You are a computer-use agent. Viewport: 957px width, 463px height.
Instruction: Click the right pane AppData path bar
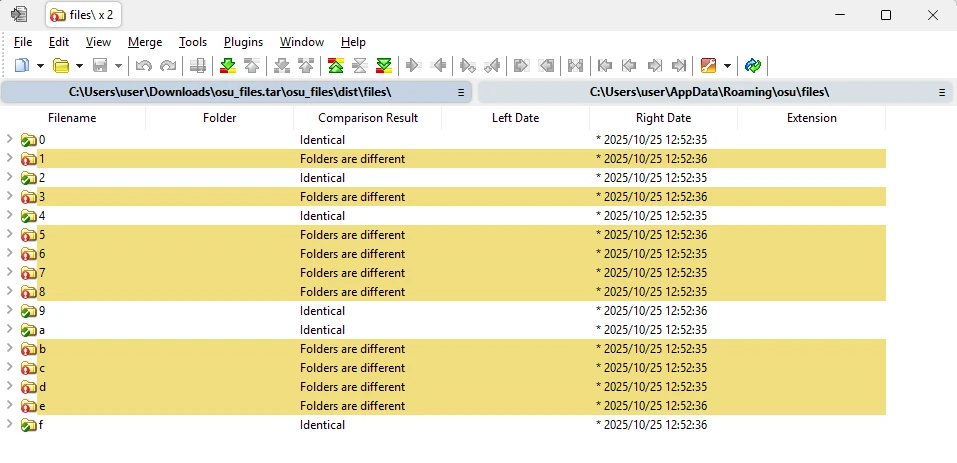coord(708,92)
